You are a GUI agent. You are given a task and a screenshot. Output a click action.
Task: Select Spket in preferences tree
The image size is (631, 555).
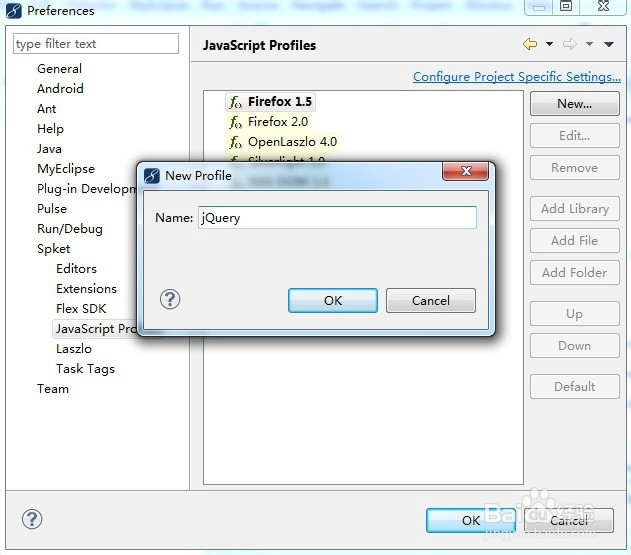click(x=54, y=249)
